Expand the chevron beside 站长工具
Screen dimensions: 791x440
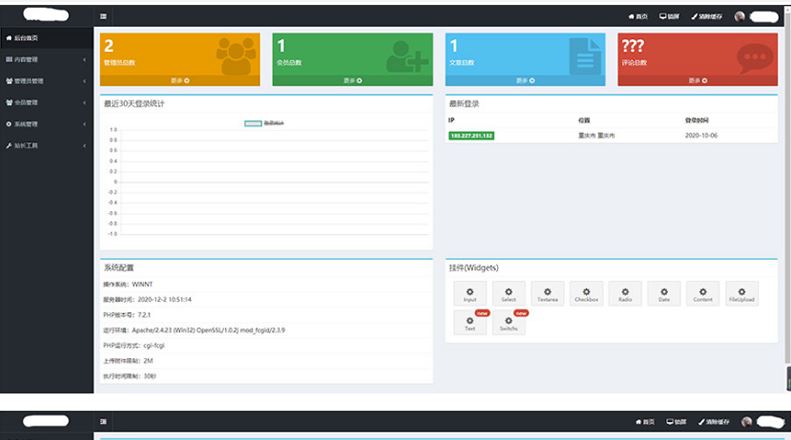tap(84, 146)
